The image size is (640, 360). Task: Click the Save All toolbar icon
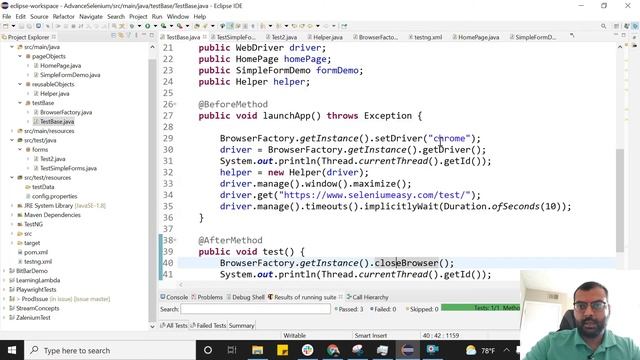(x=29, y=26)
